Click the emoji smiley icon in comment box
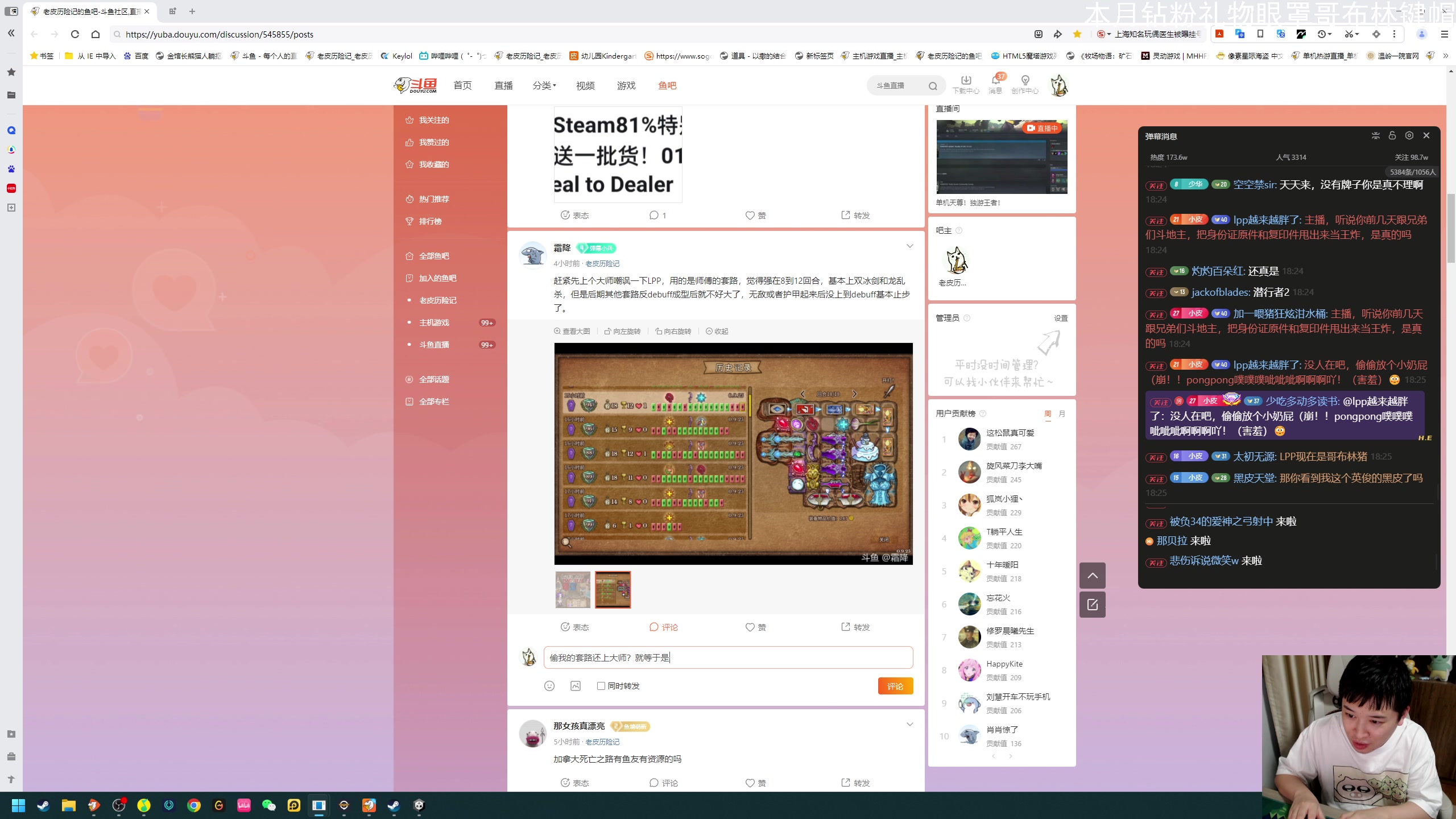The width and height of the screenshot is (1456, 819). [x=549, y=686]
